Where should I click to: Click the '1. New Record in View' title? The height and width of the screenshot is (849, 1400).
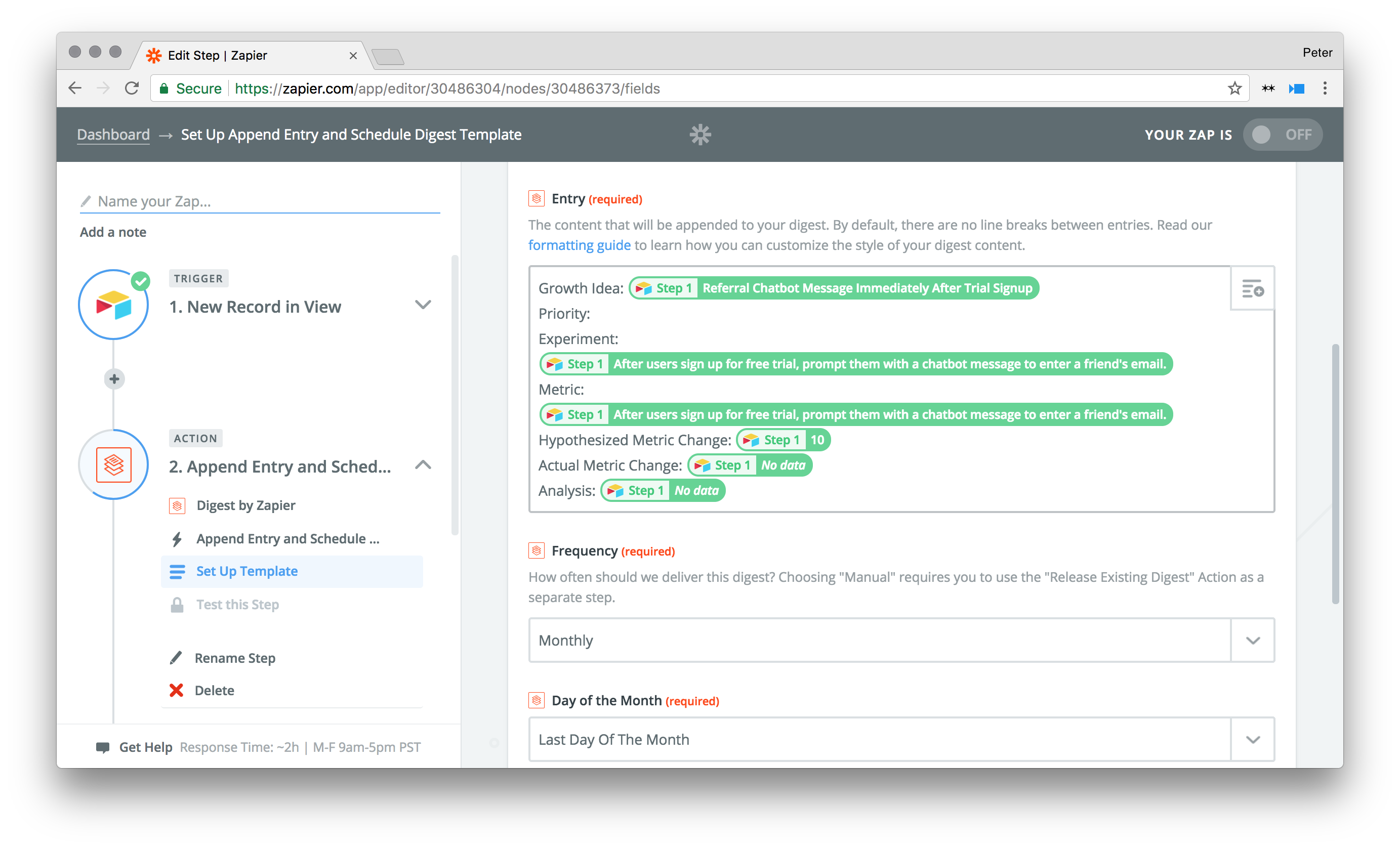tap(255, 307)
